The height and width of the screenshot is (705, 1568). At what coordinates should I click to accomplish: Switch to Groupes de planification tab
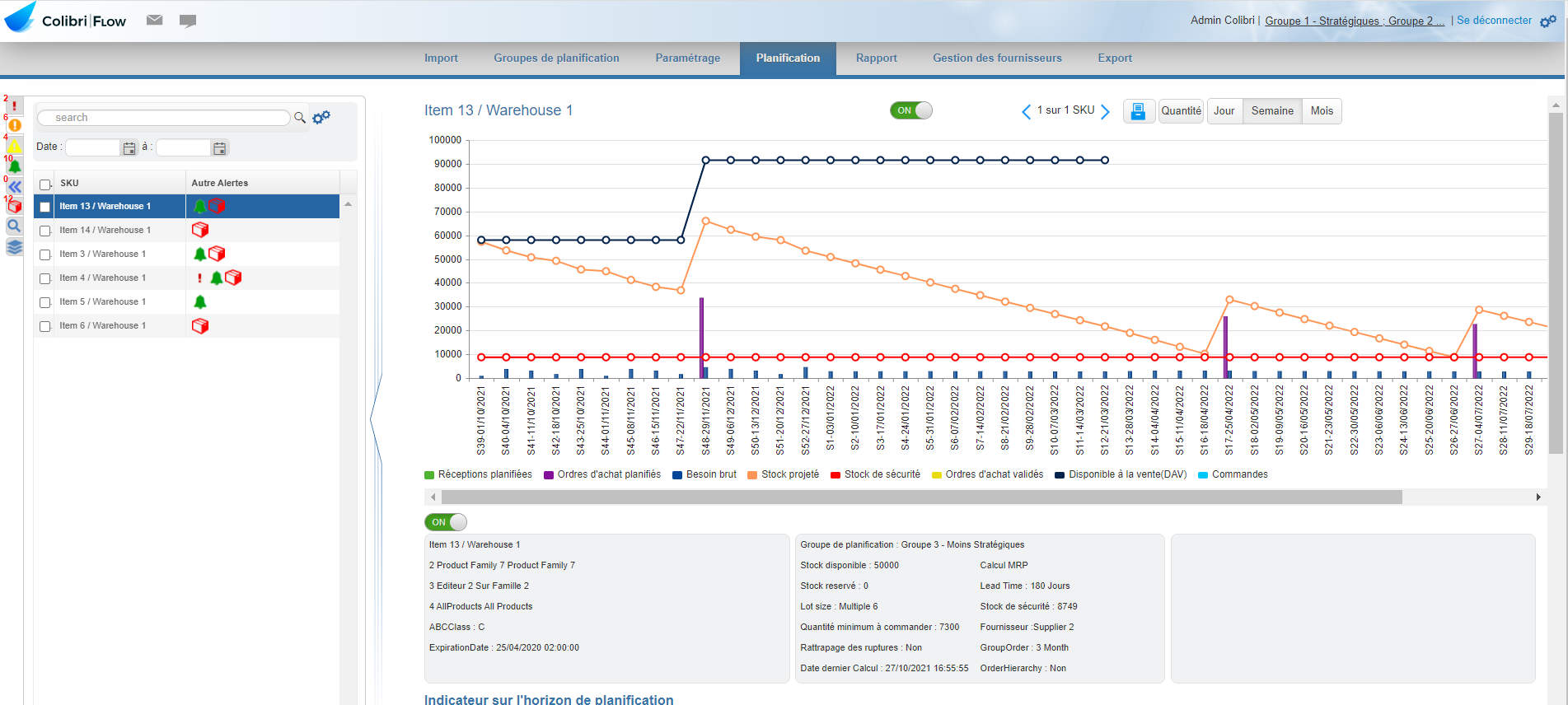556,58
